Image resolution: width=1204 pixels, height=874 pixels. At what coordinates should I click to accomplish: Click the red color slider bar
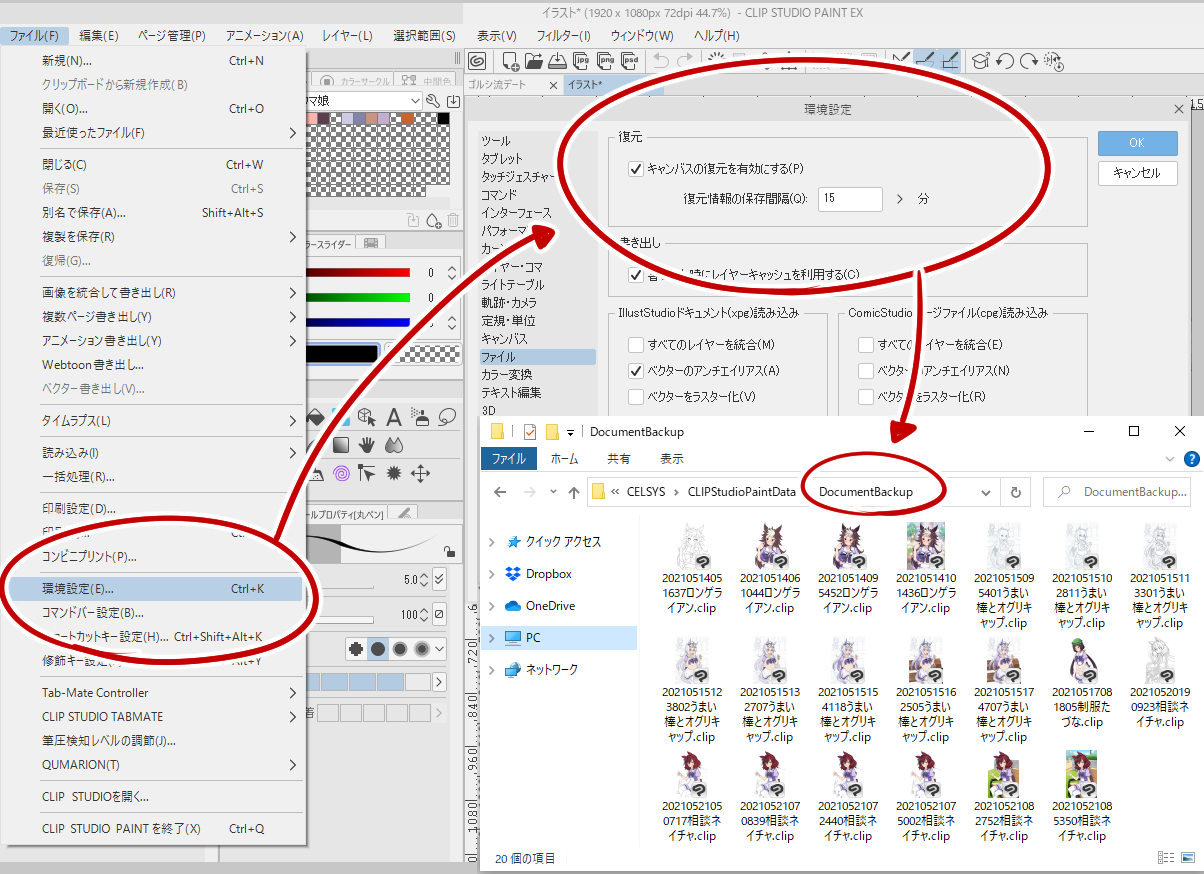pos(359,272)
